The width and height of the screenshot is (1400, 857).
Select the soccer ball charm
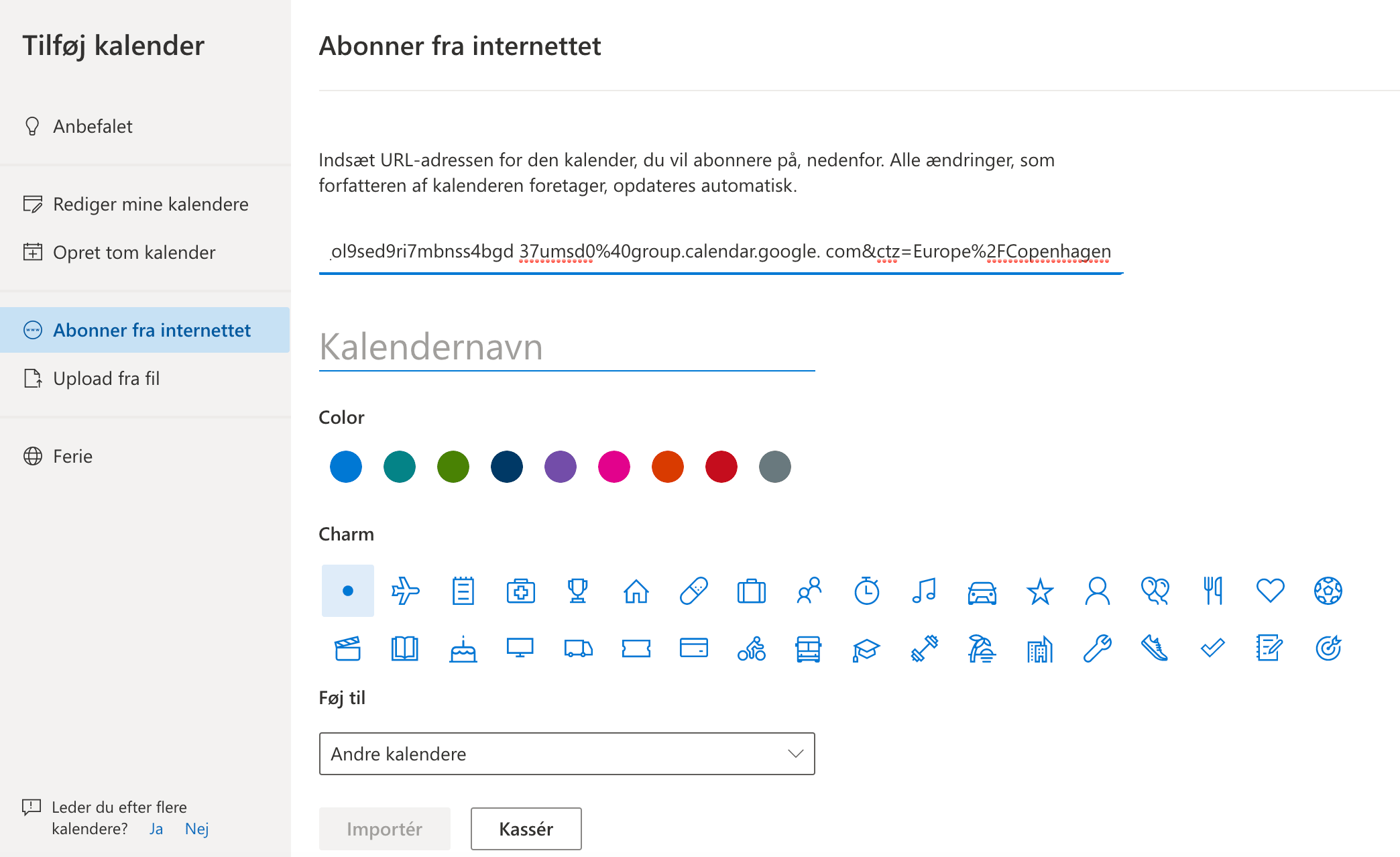pyautogui.click(x=1328, y=591)
